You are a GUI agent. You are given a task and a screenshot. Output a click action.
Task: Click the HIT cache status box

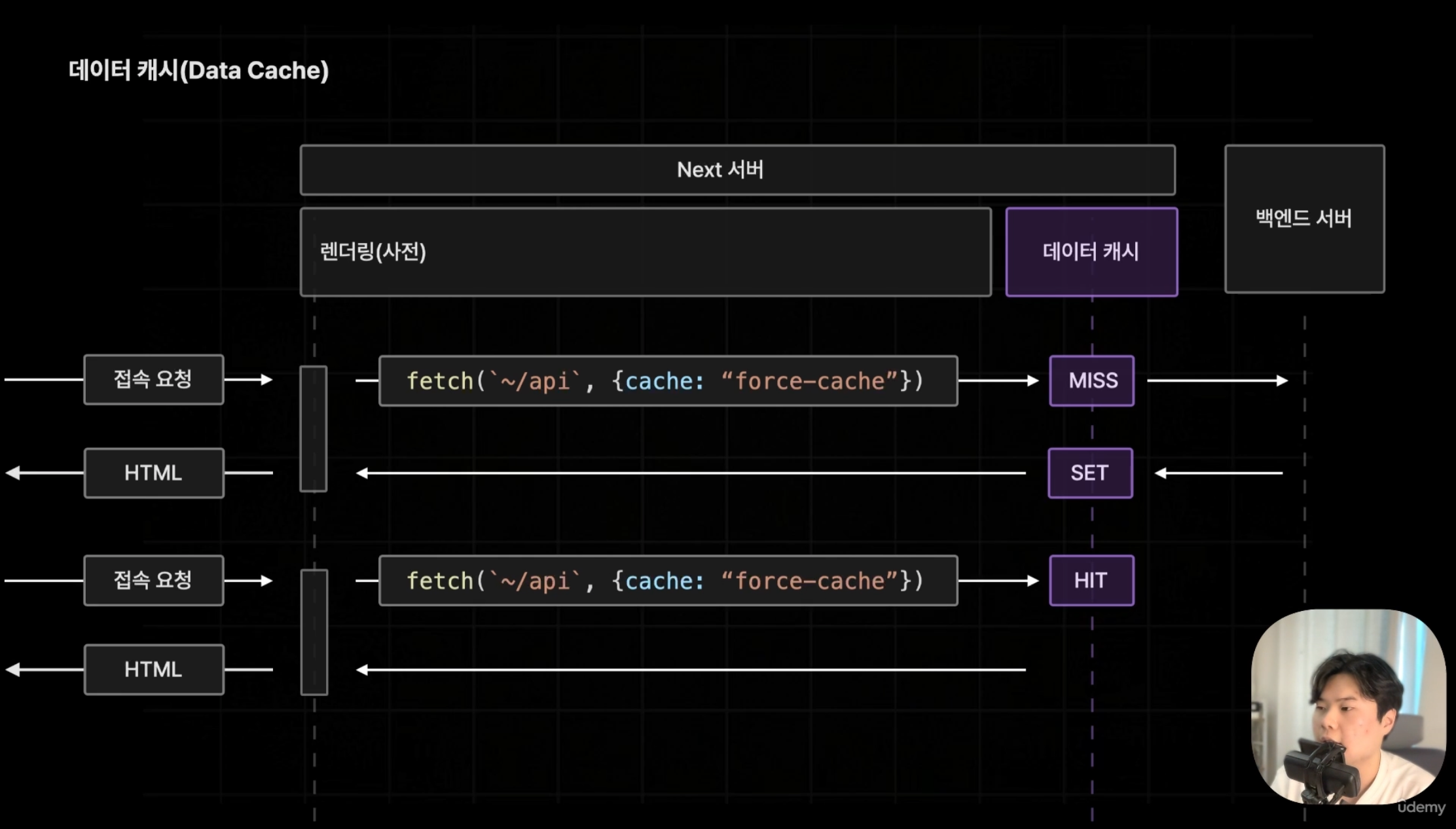point(1091,580)
